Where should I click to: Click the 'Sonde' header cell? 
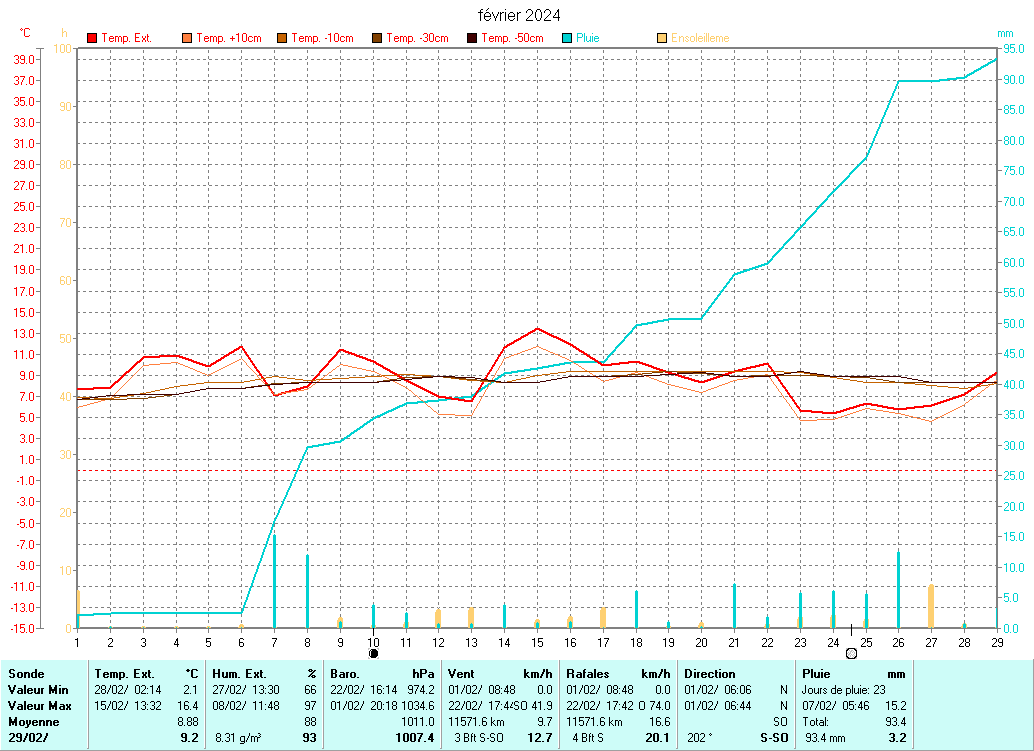pos(26,674)
